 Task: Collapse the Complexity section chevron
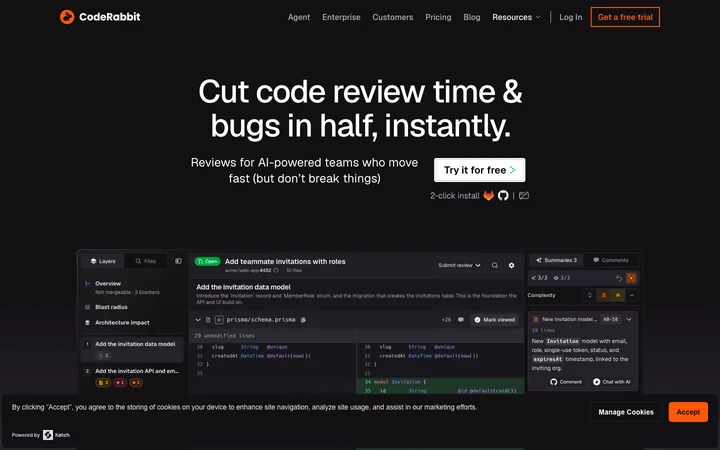[632, 295]
